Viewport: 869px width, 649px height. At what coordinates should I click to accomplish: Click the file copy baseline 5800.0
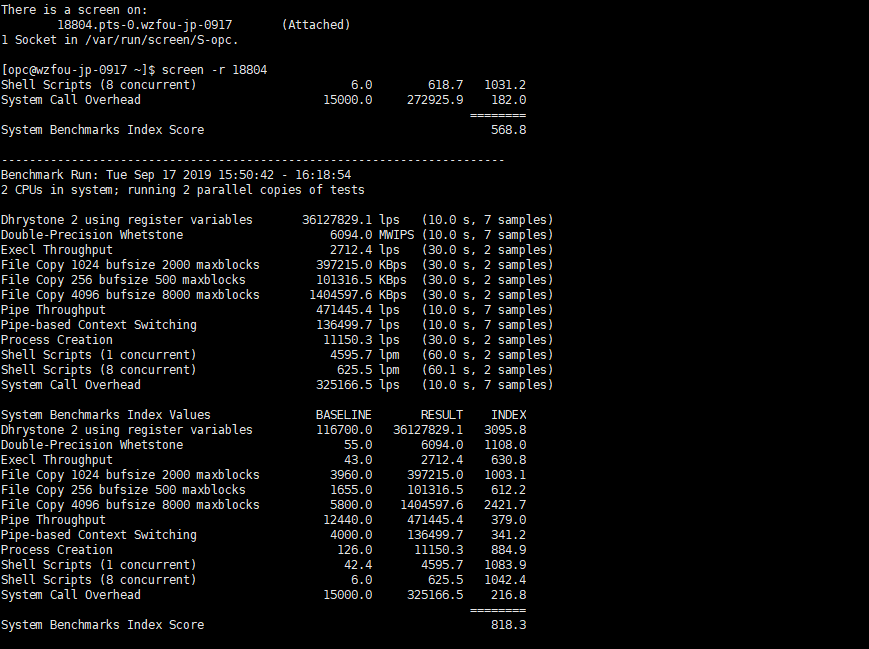(351, 504)
